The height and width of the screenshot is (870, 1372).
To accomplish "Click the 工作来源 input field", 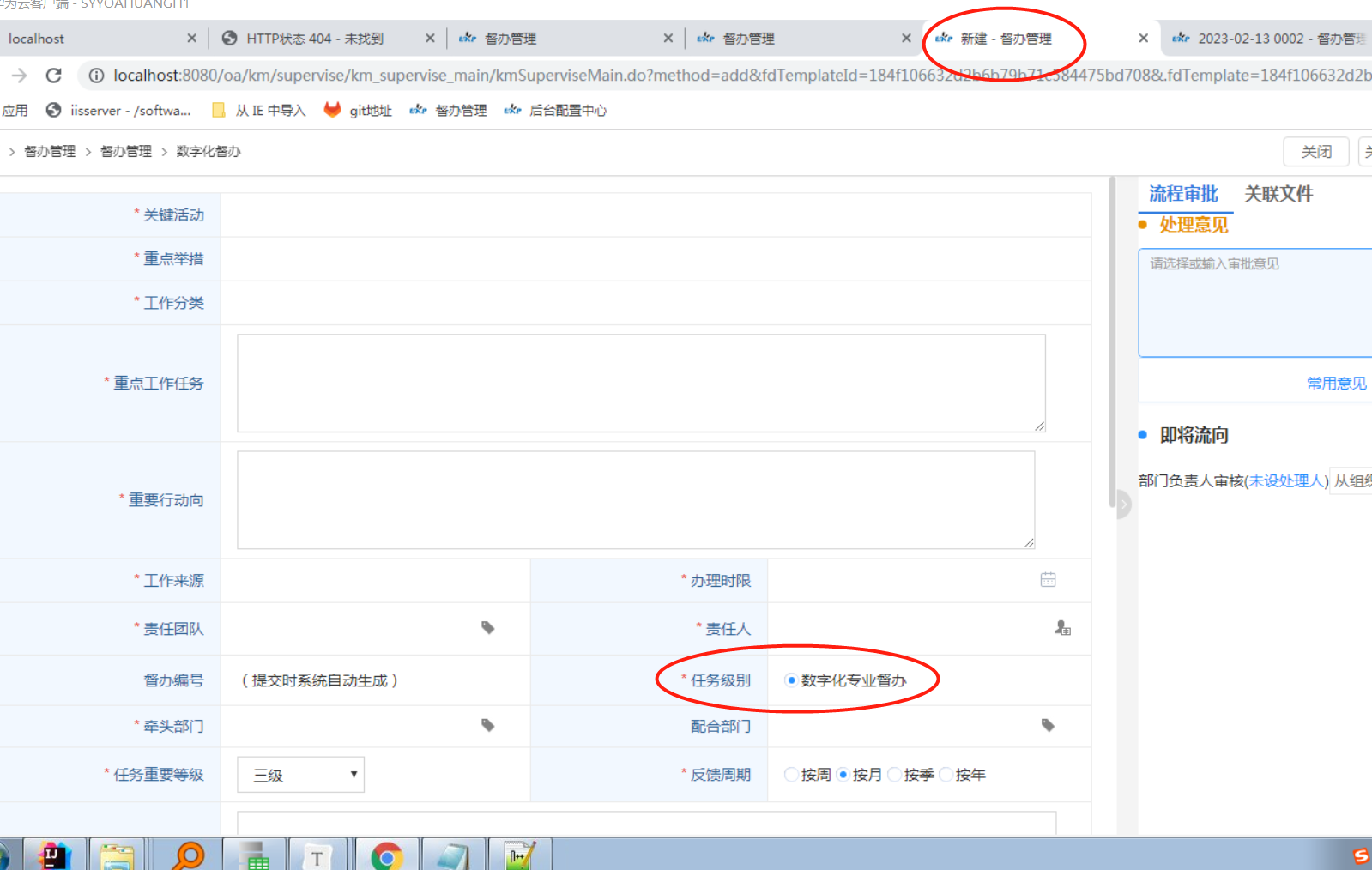I will (x=375, y=581).
